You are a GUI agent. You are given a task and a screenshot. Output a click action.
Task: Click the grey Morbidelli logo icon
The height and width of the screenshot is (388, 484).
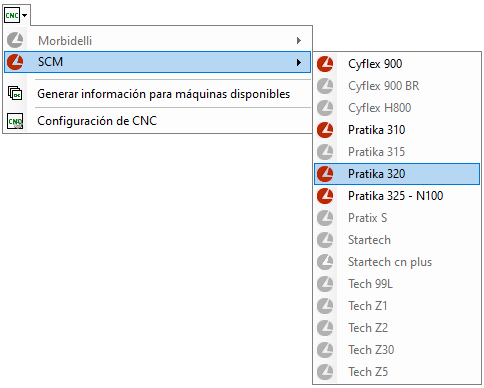pos(15,41)
